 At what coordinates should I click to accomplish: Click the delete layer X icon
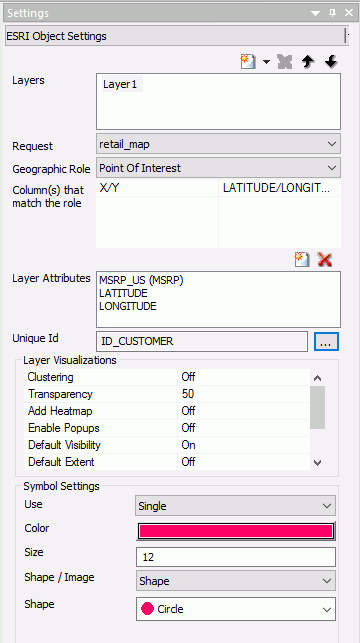(x=285, y=62)
